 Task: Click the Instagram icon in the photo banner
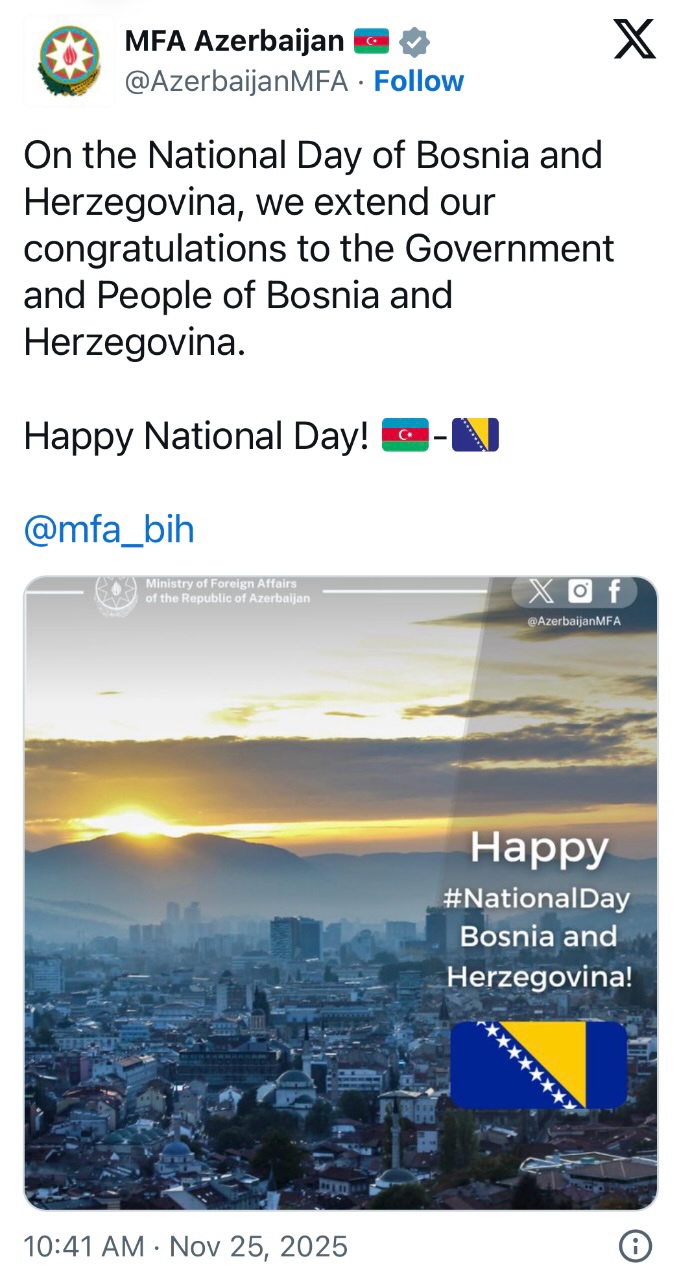(580, 592)
